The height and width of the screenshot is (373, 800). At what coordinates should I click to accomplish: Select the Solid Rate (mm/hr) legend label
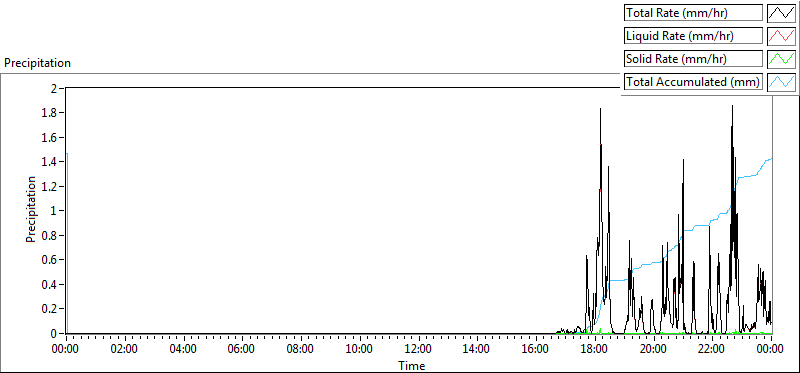click(693, 59)
